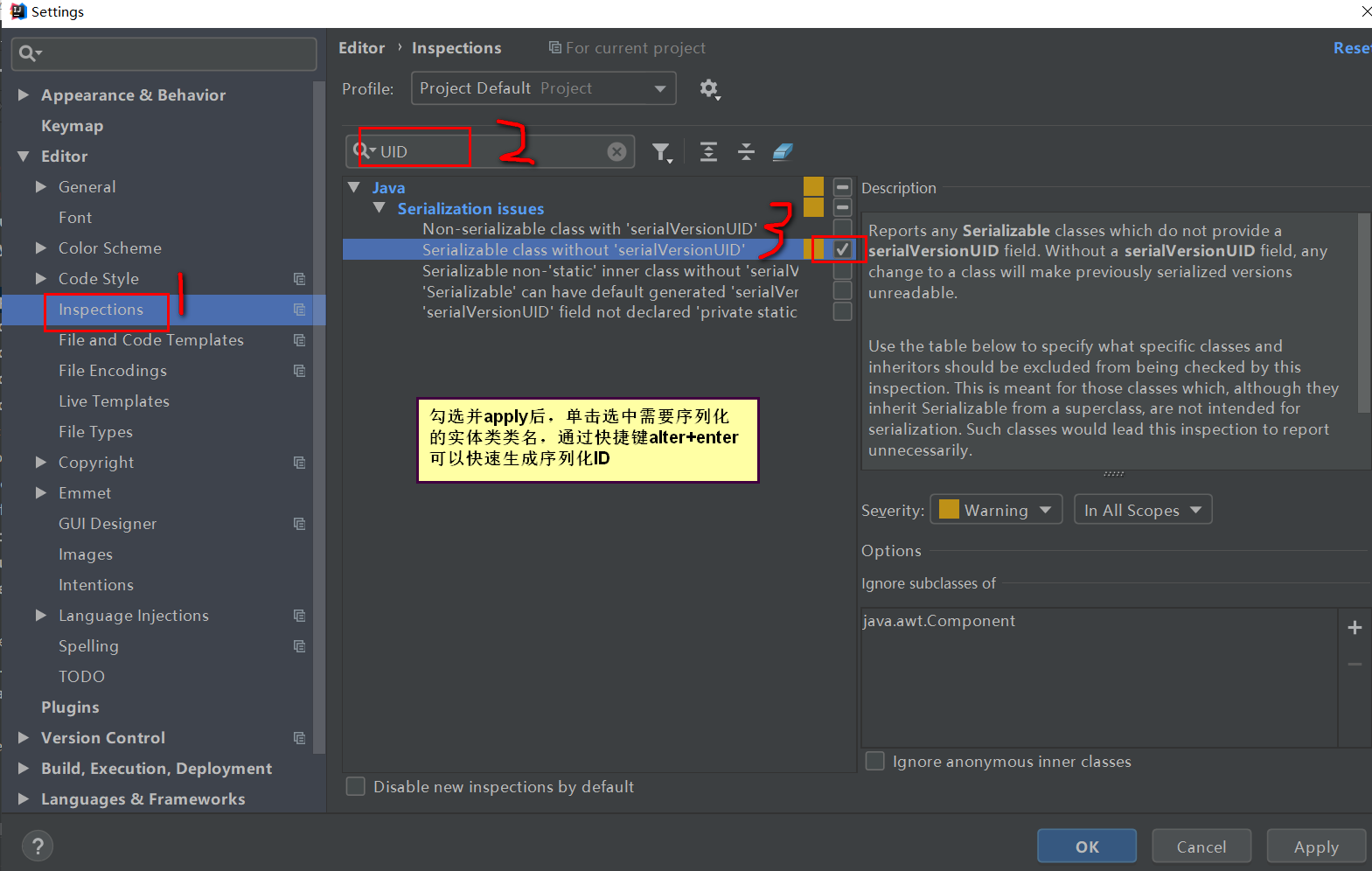Image resolution: width=1372 pixels, height=871 pixels.
Task: Open File Types settings page
Action: (95, 432)
